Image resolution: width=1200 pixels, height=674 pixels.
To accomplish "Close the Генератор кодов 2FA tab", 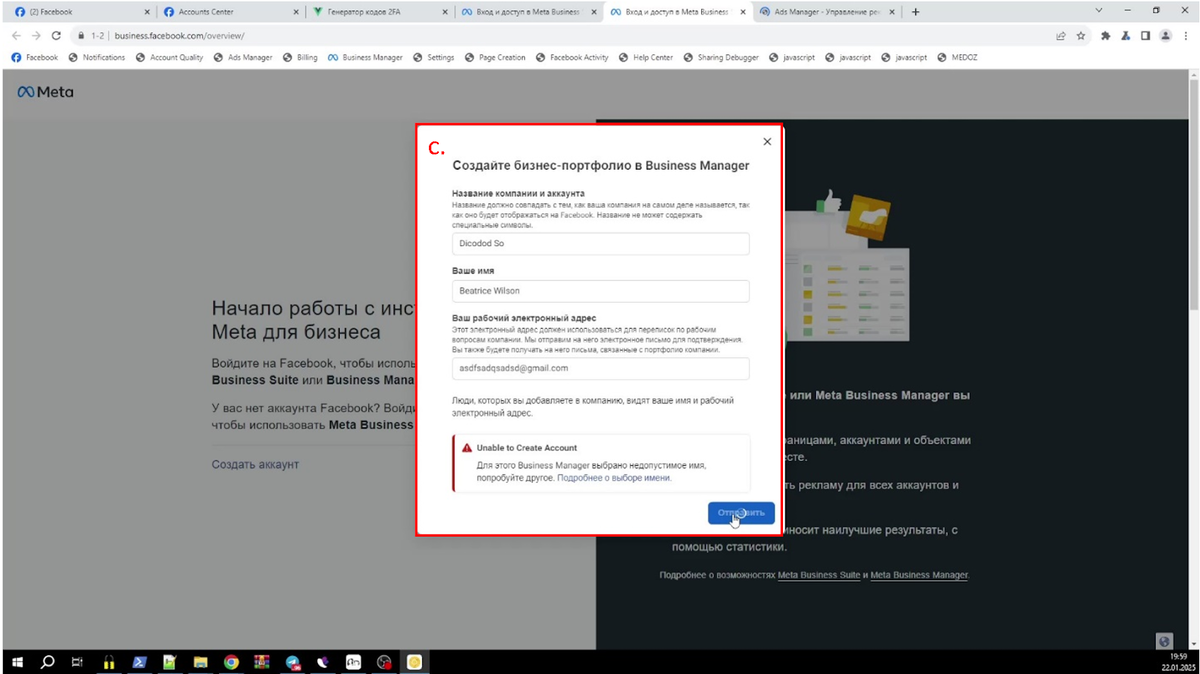I will pos(444,12).
